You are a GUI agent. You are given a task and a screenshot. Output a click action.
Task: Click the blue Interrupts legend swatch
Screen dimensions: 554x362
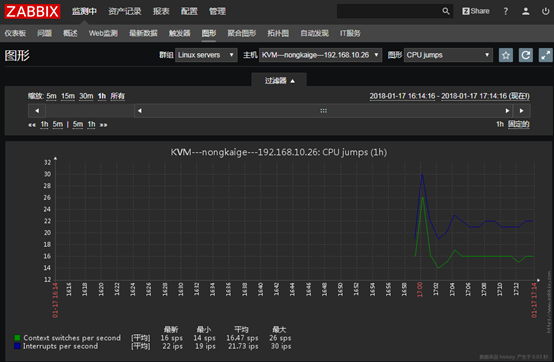click(x=17, y=346)
